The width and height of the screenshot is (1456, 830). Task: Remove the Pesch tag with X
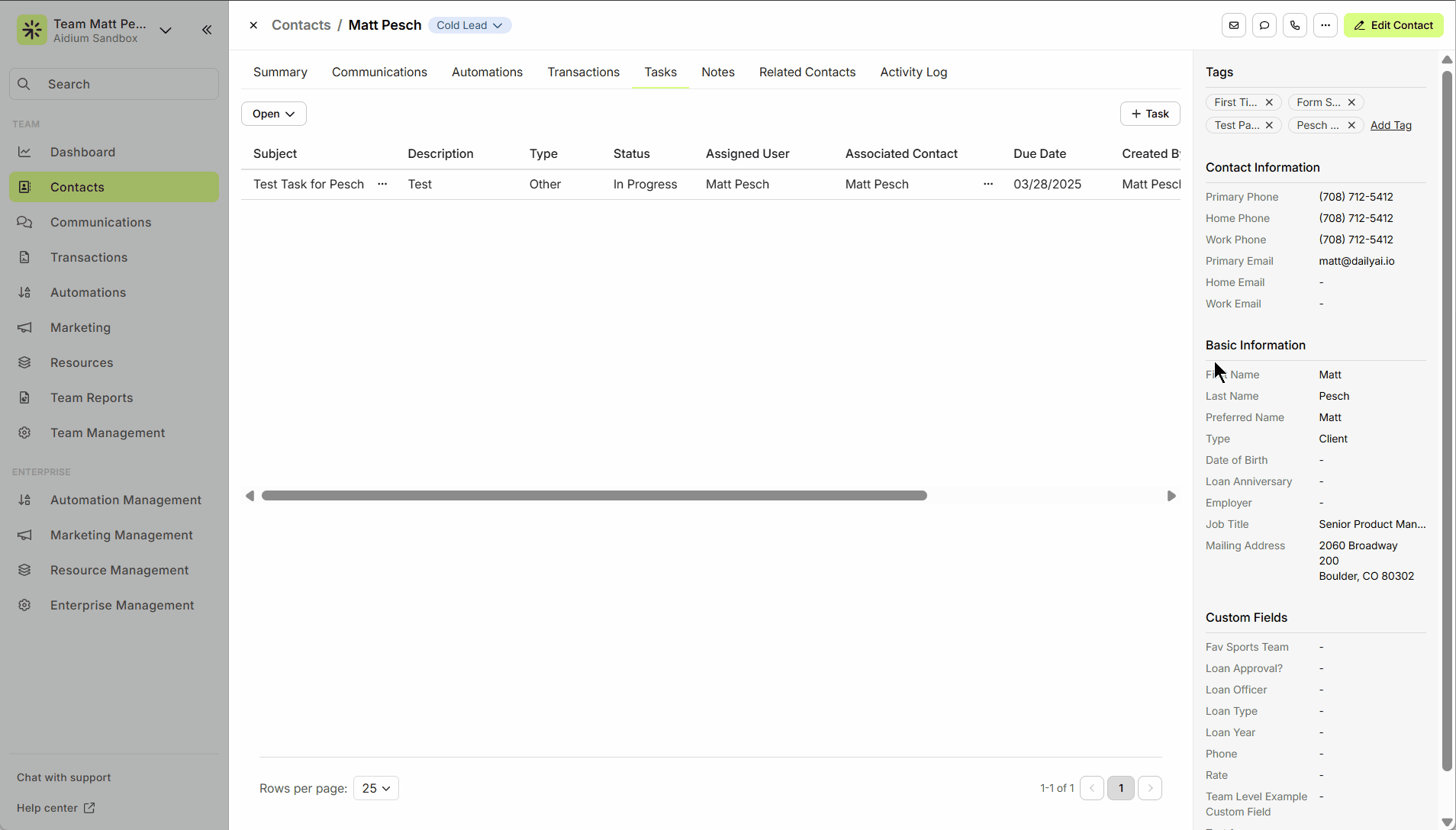(1351, 125)
